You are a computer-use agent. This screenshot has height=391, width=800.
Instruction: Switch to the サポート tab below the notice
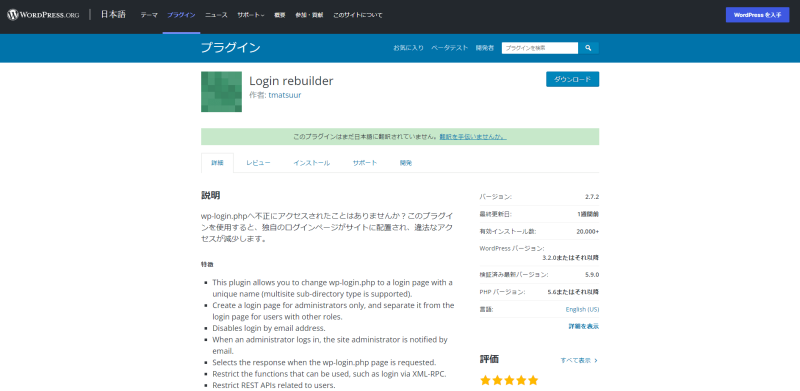365,163
